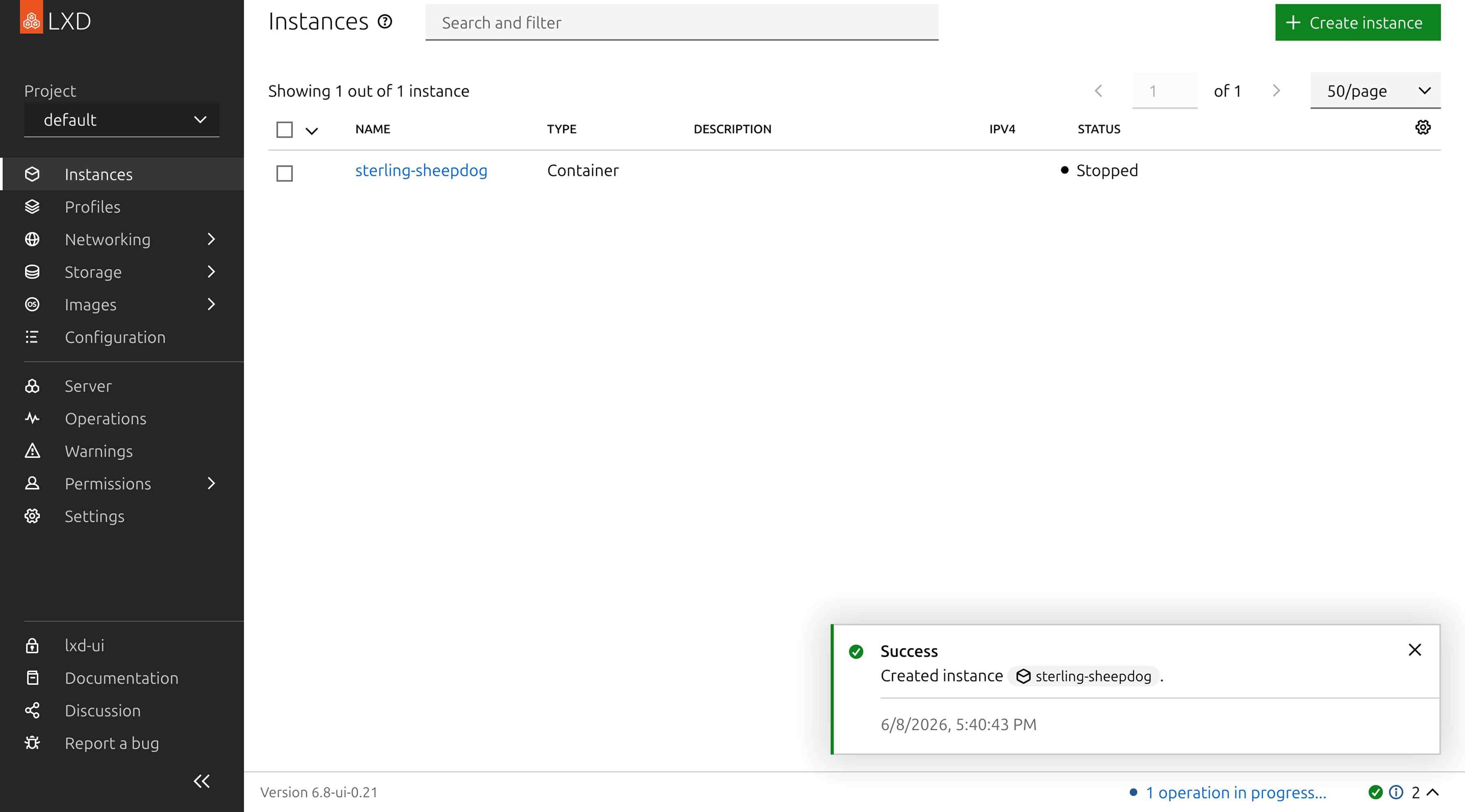Close the Success notification
The width and height of the screenshot is (1465, 812).
coord(1415,650)
